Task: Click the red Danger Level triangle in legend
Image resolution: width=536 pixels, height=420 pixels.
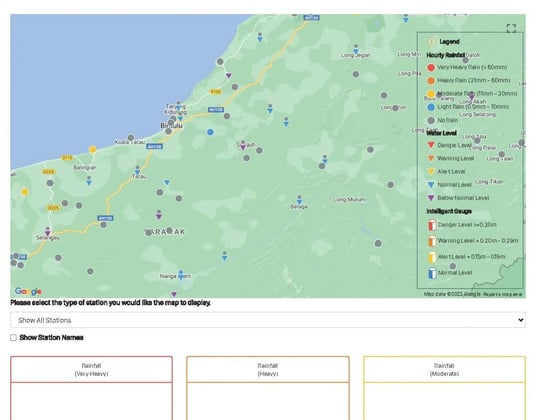Action: [431, 145]
